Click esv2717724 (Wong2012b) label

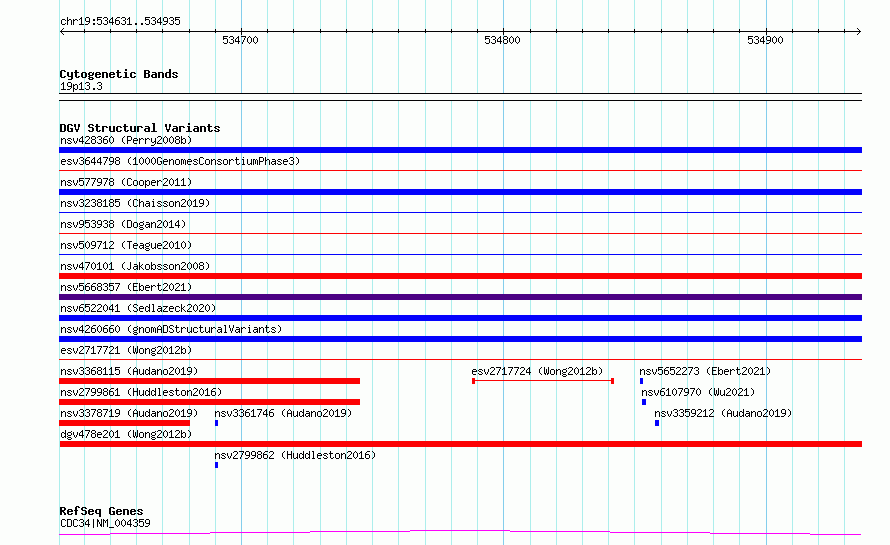tap(537, 371)
